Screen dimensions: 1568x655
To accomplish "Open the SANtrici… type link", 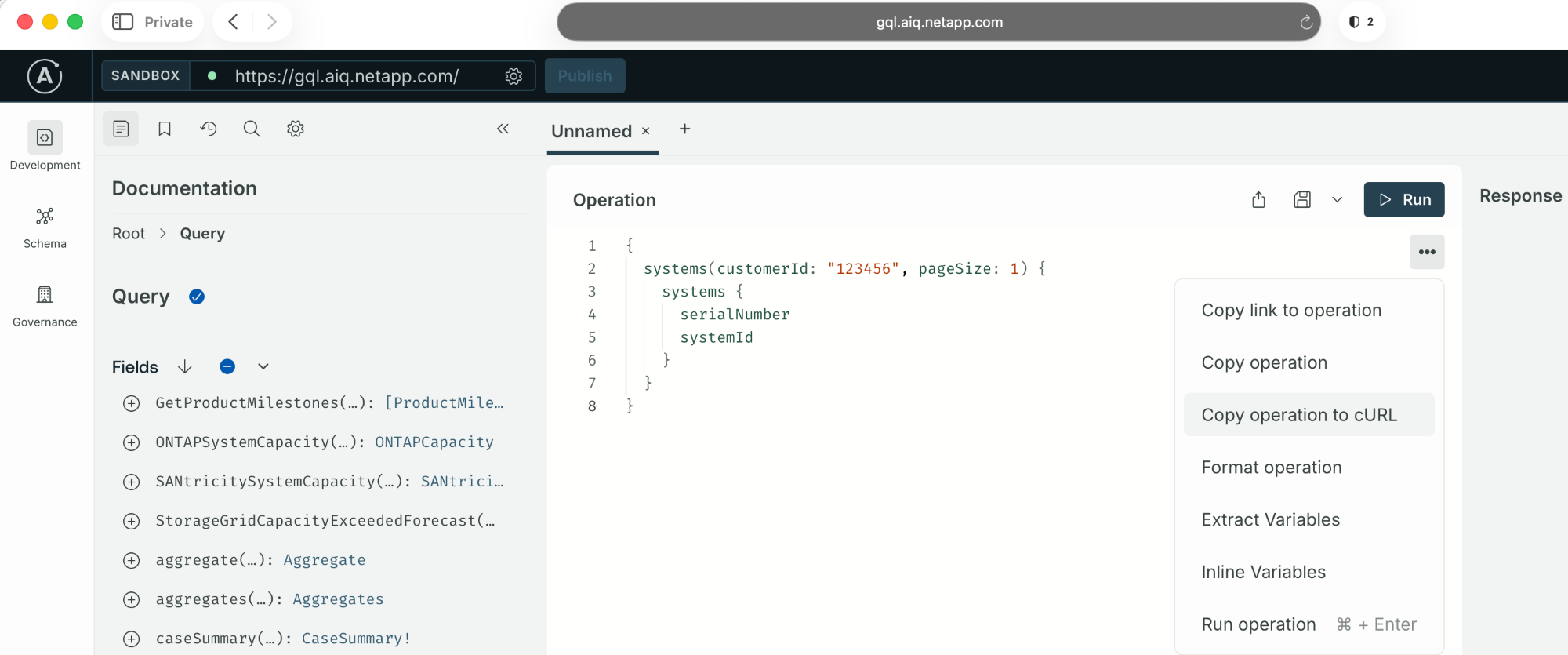I will click(463, 482).
